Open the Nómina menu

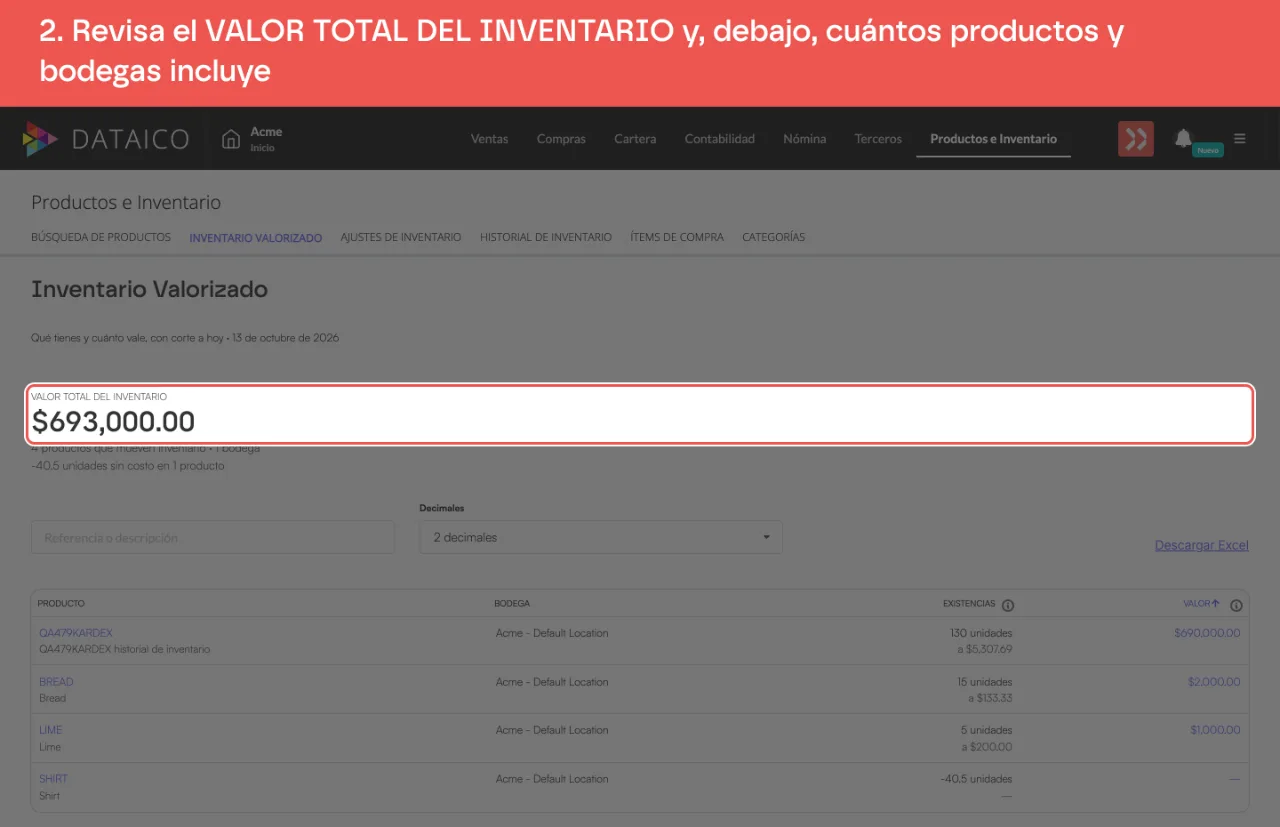click(x=805, y=139)
